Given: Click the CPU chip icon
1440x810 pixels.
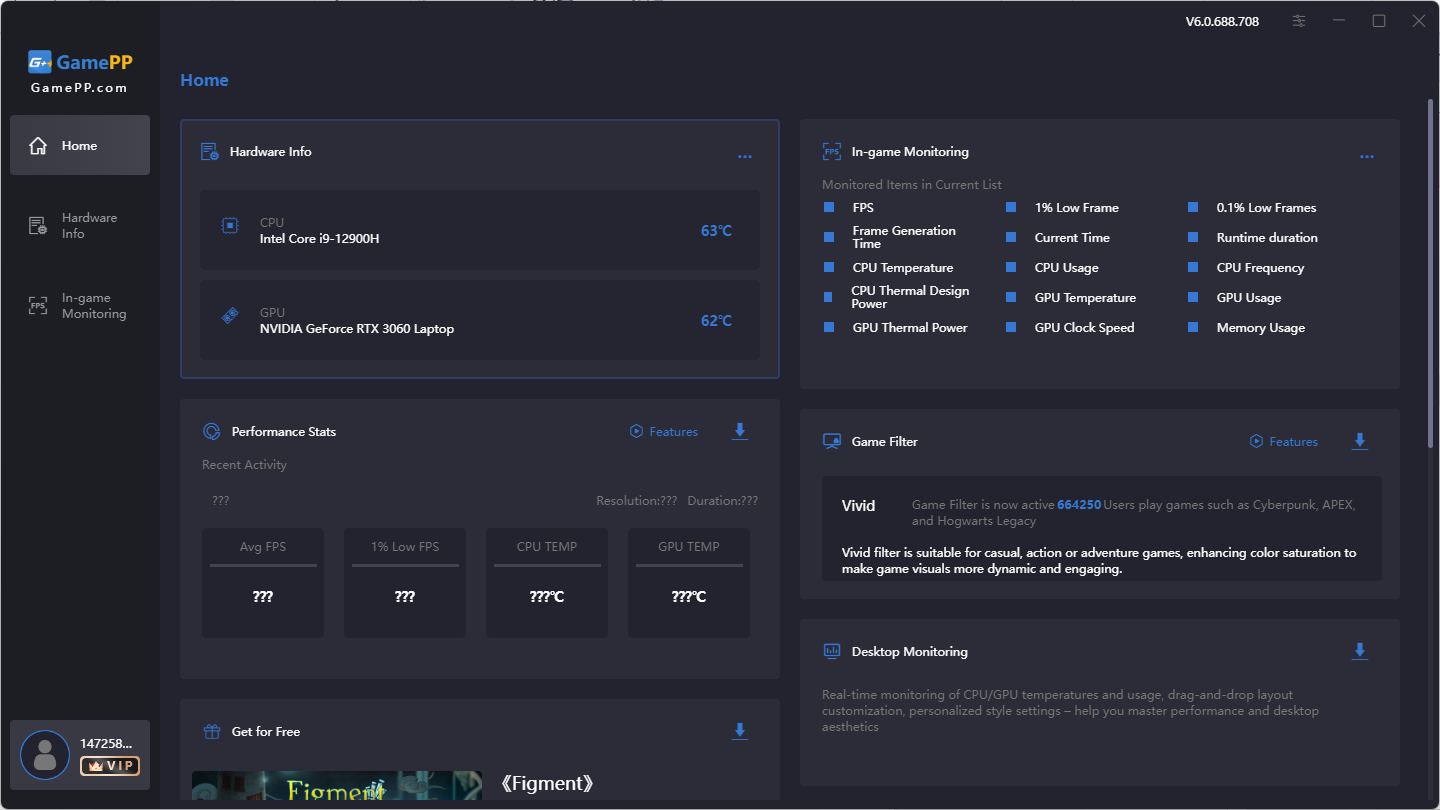Looking at the screenshot, I should (230, 226).
